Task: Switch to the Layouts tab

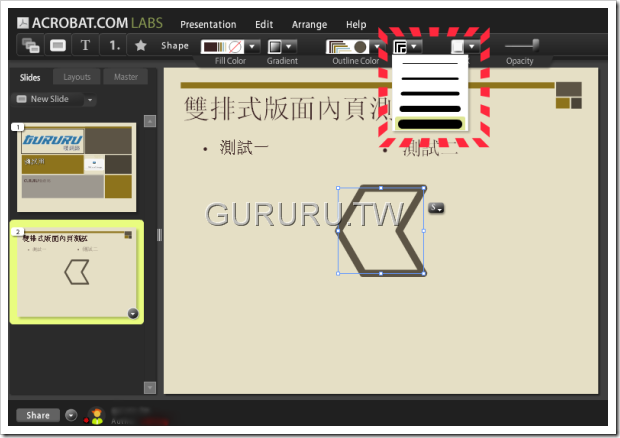Action: 77,77
